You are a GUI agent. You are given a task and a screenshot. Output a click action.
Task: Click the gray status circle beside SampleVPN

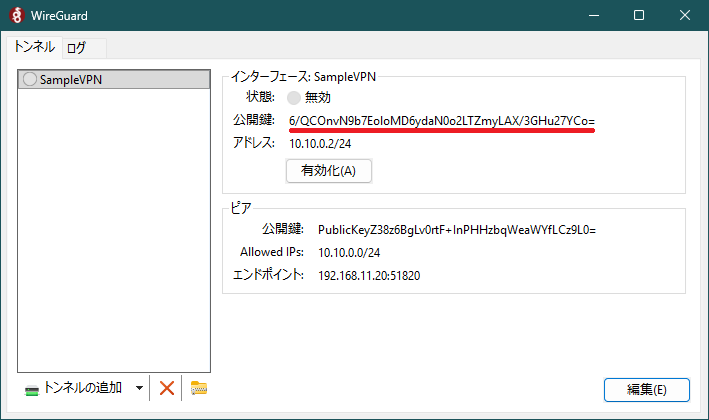point(29,80)
